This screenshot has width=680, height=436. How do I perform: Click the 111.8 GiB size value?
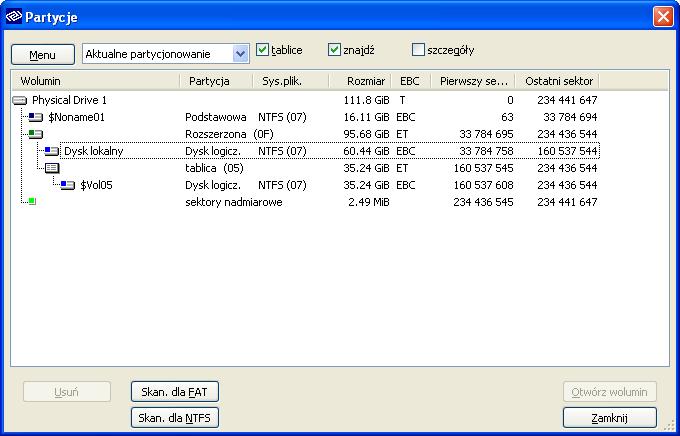tap(366, 101)
